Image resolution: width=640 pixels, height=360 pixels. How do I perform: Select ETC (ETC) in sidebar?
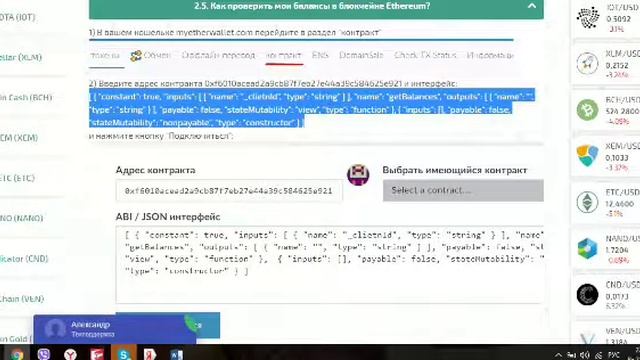[17, 178]
